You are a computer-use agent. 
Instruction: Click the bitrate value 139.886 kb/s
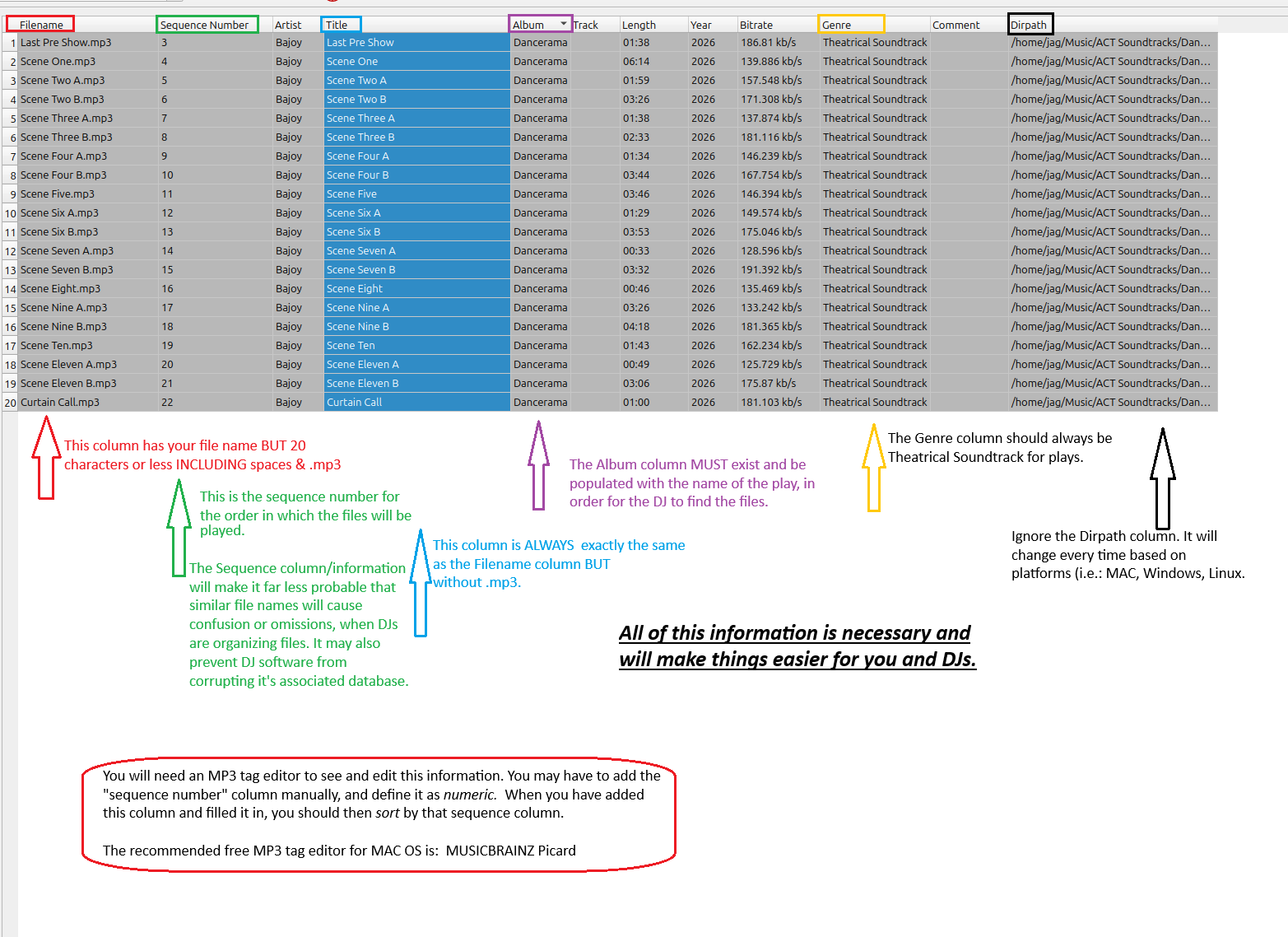[771, 61]
